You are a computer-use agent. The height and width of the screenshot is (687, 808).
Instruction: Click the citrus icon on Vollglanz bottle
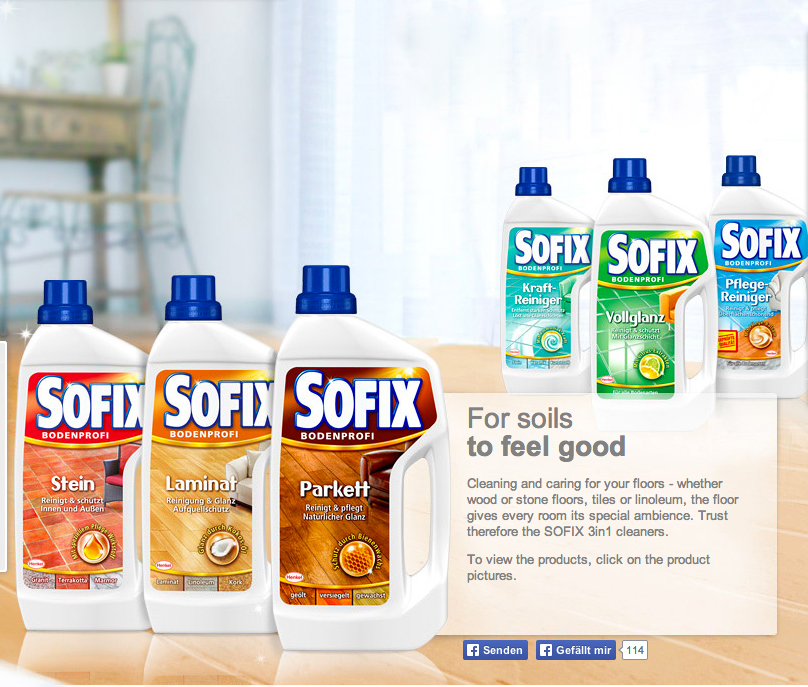click(652, 367)
